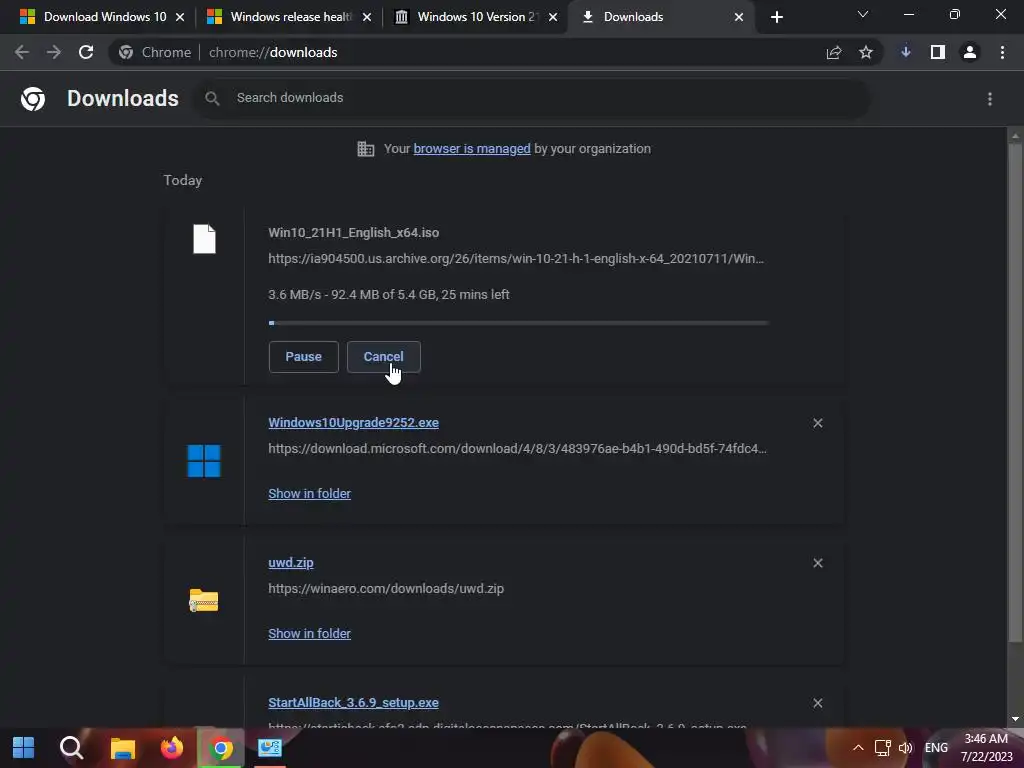
Task: Open the tab search chevron
Action: point(863,14)
